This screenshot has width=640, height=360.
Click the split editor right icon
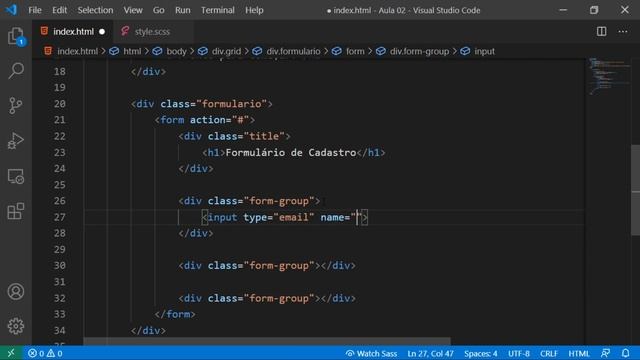pos(601,31)
